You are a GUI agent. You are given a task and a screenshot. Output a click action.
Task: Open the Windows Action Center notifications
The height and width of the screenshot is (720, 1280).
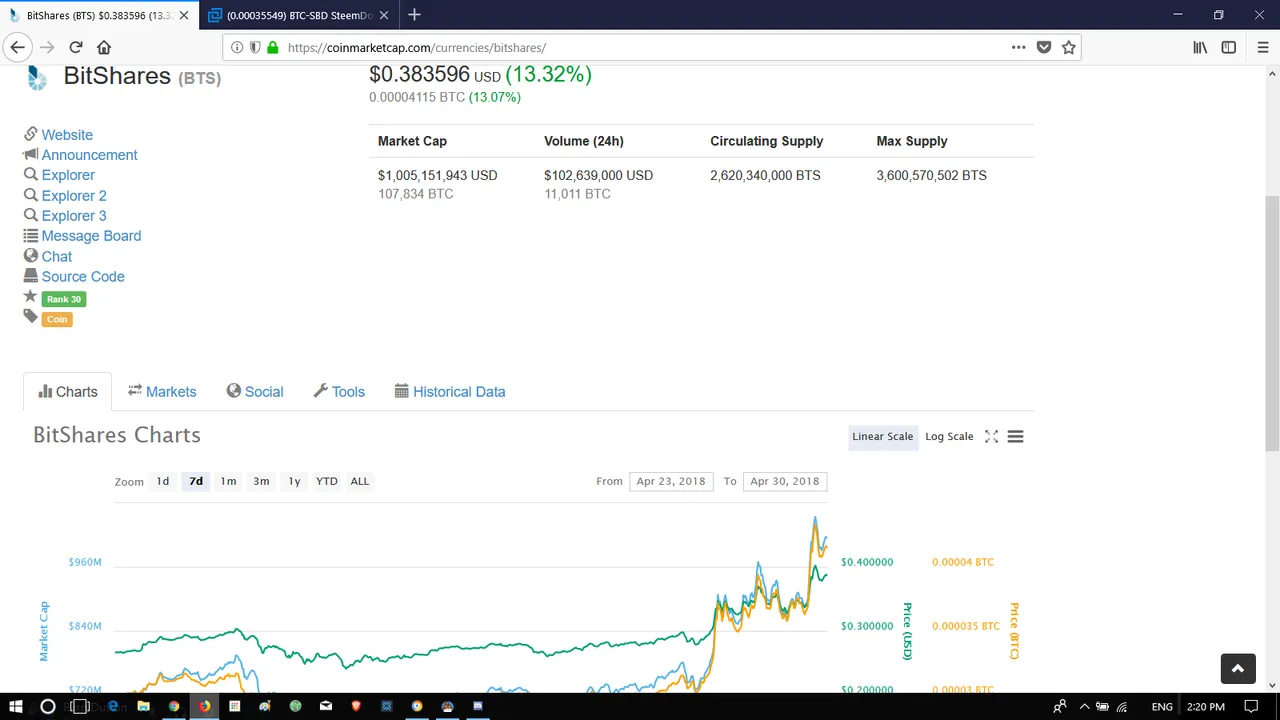1251,706
